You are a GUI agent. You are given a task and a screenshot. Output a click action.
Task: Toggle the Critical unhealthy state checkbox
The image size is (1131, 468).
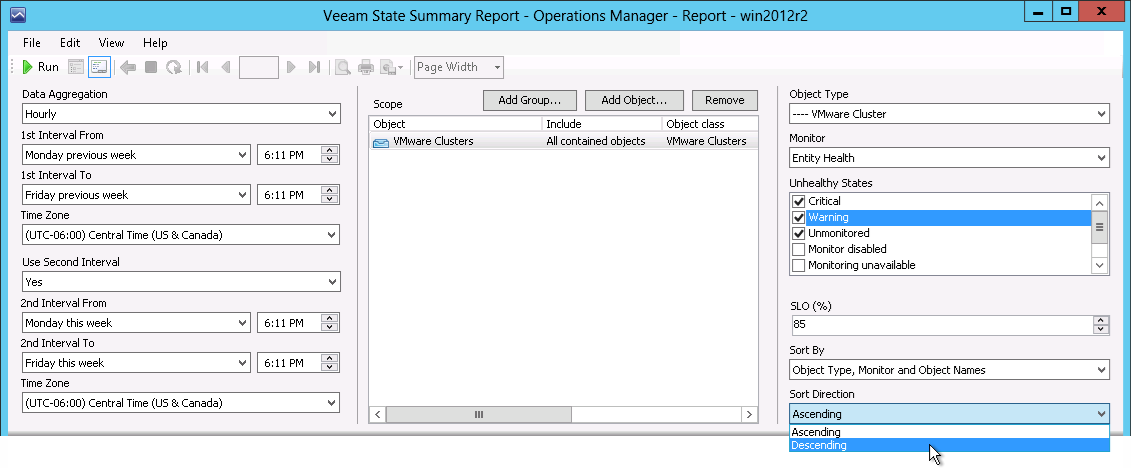pos(798,201)
